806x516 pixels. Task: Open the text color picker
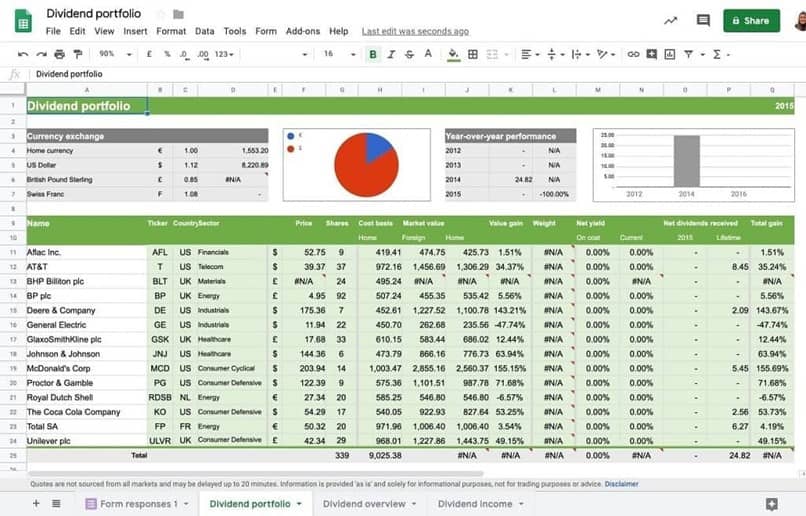coord(428,54)
